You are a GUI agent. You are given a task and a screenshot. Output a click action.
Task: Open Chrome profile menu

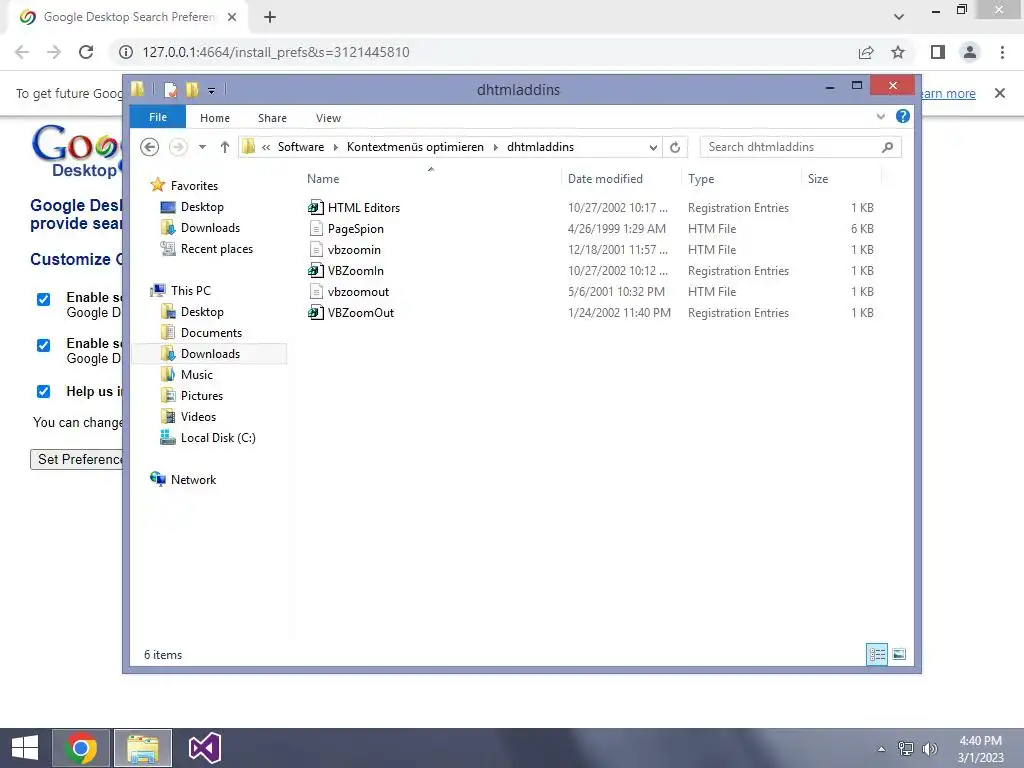[970, 52]
